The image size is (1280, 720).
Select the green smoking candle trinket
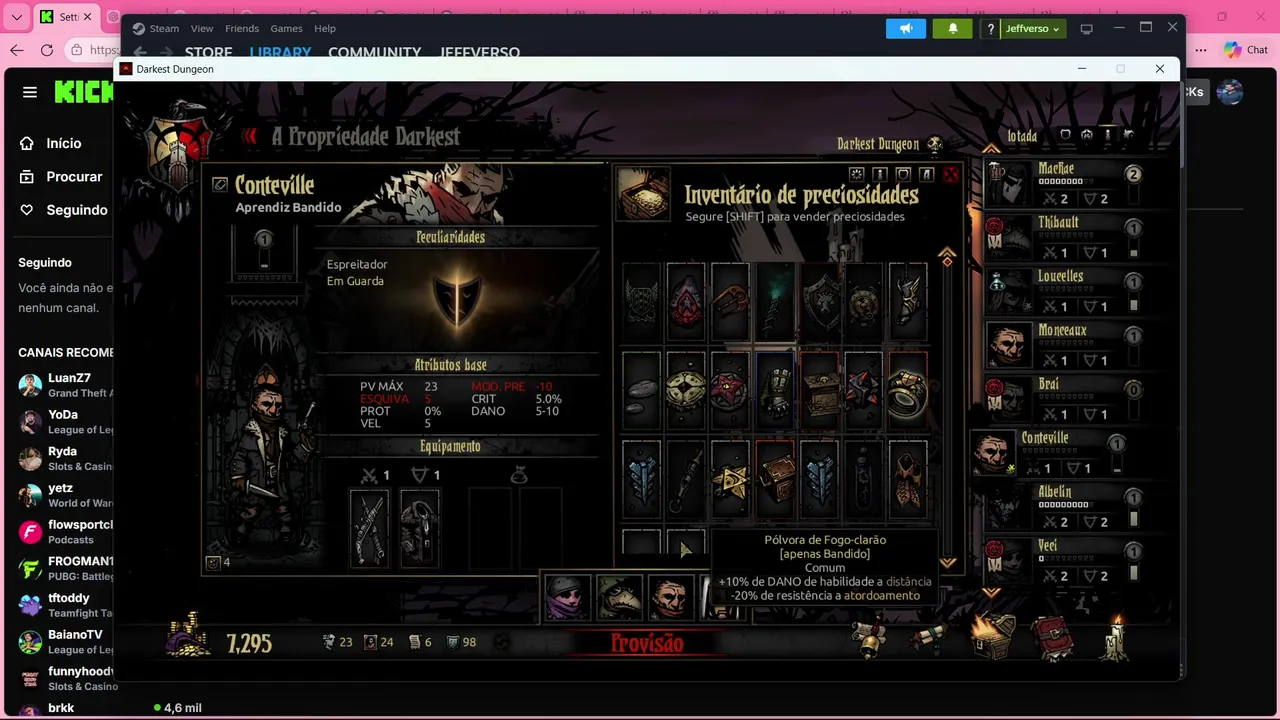775,302
